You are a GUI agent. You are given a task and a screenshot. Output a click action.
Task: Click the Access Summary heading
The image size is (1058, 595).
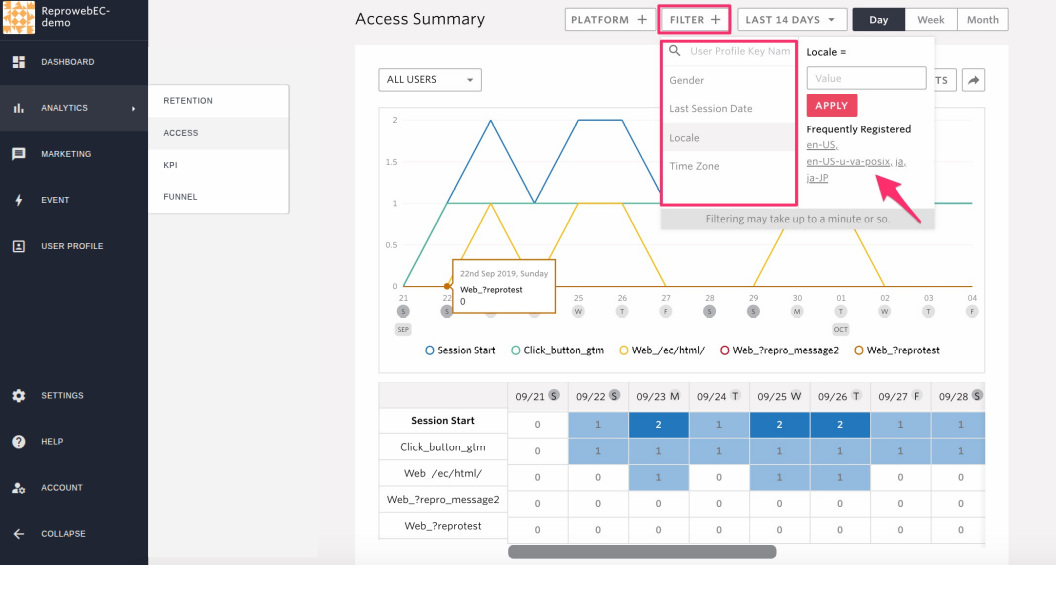(420, 19)
